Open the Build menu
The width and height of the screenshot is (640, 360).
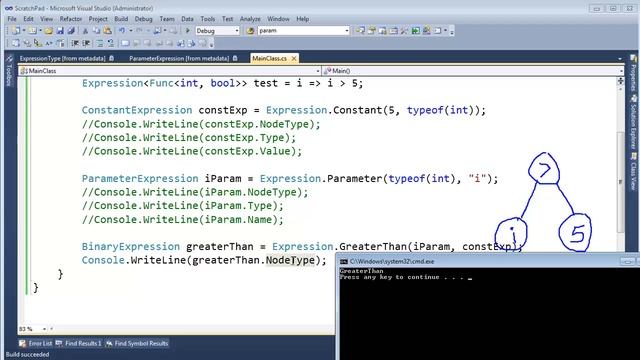pos(121,19)
